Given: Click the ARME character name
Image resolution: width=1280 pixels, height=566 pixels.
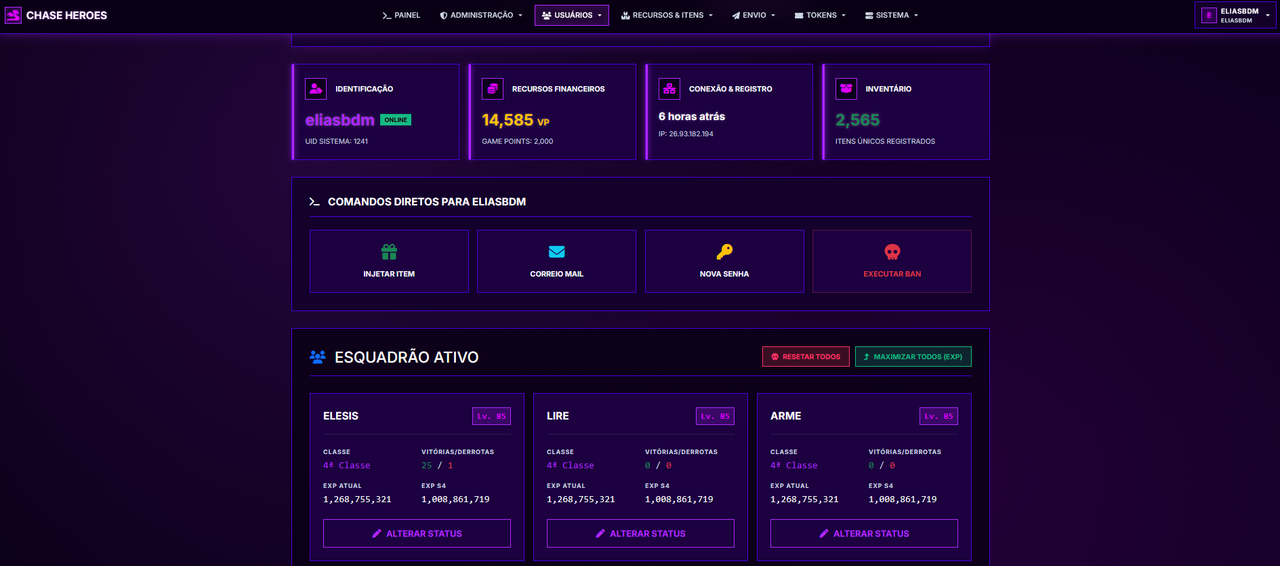Looking at the screenshot, I should pyautogui.click(x=786, y=416).
